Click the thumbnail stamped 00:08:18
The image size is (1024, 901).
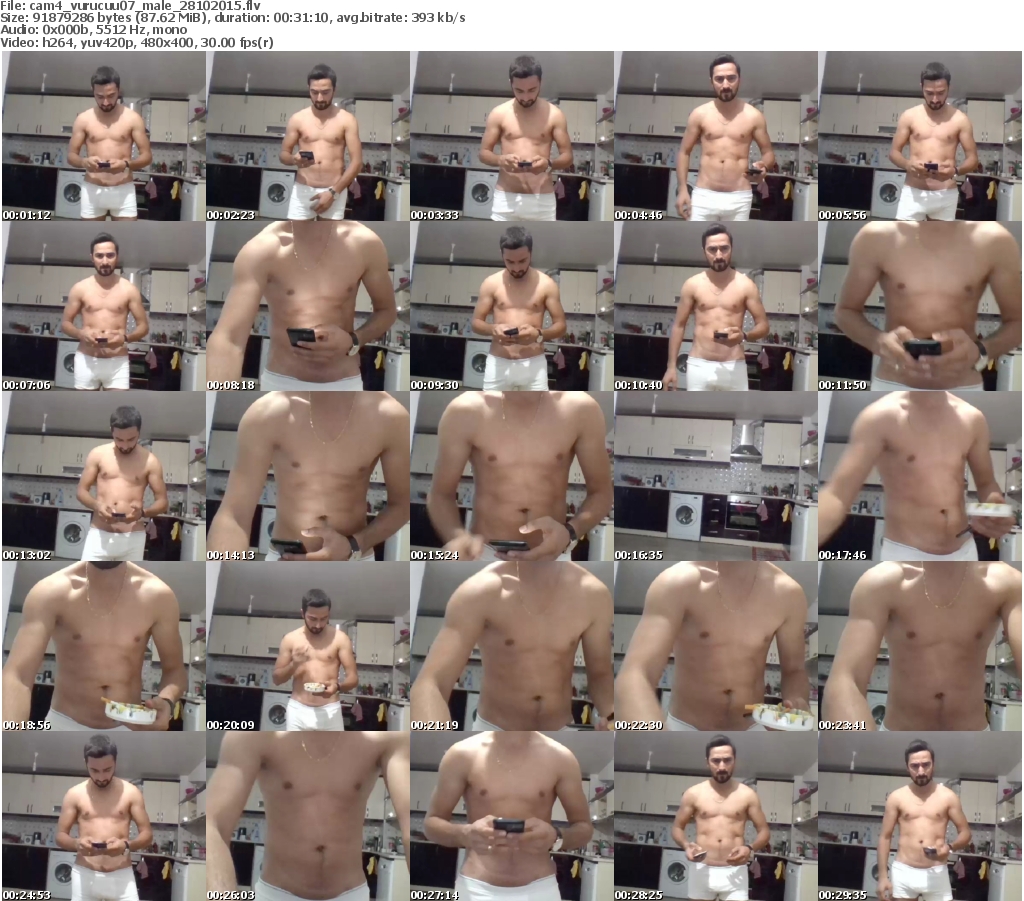tap(308, 306)
